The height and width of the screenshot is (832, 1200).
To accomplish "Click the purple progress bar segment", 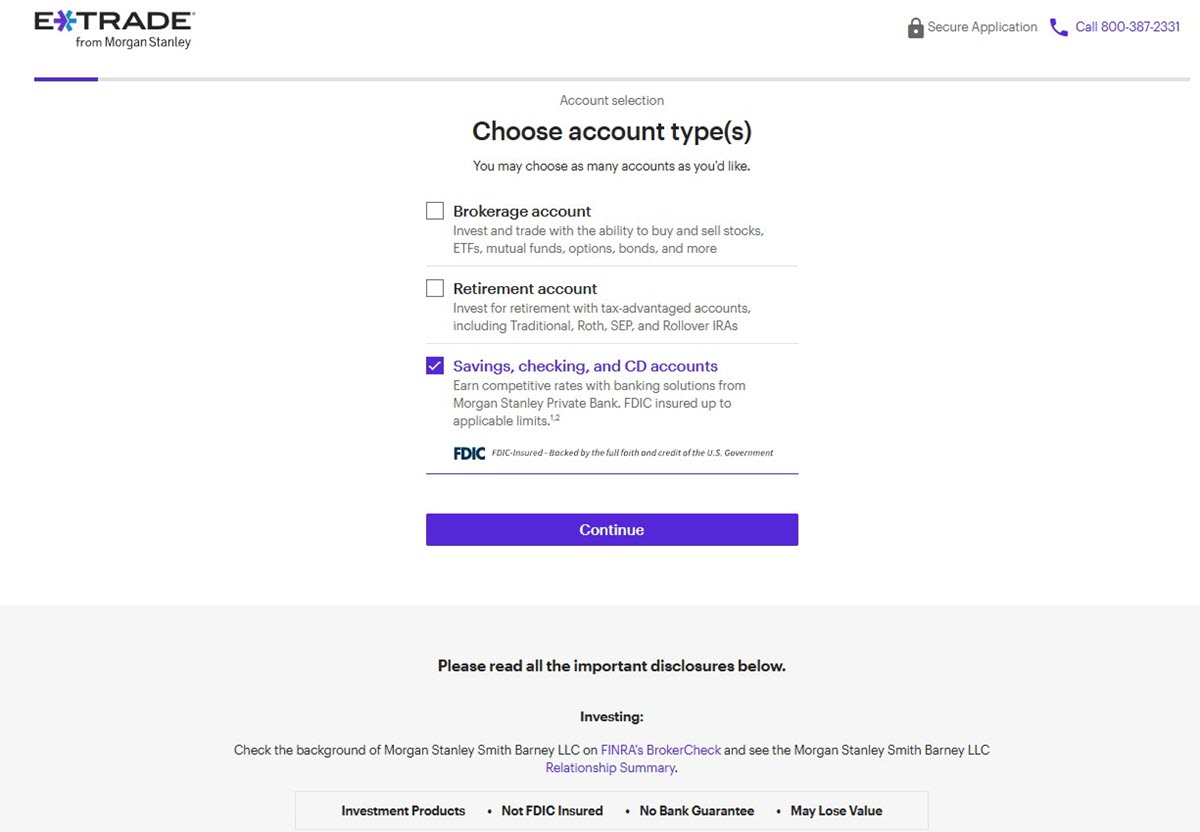I will tap(66, 79).
